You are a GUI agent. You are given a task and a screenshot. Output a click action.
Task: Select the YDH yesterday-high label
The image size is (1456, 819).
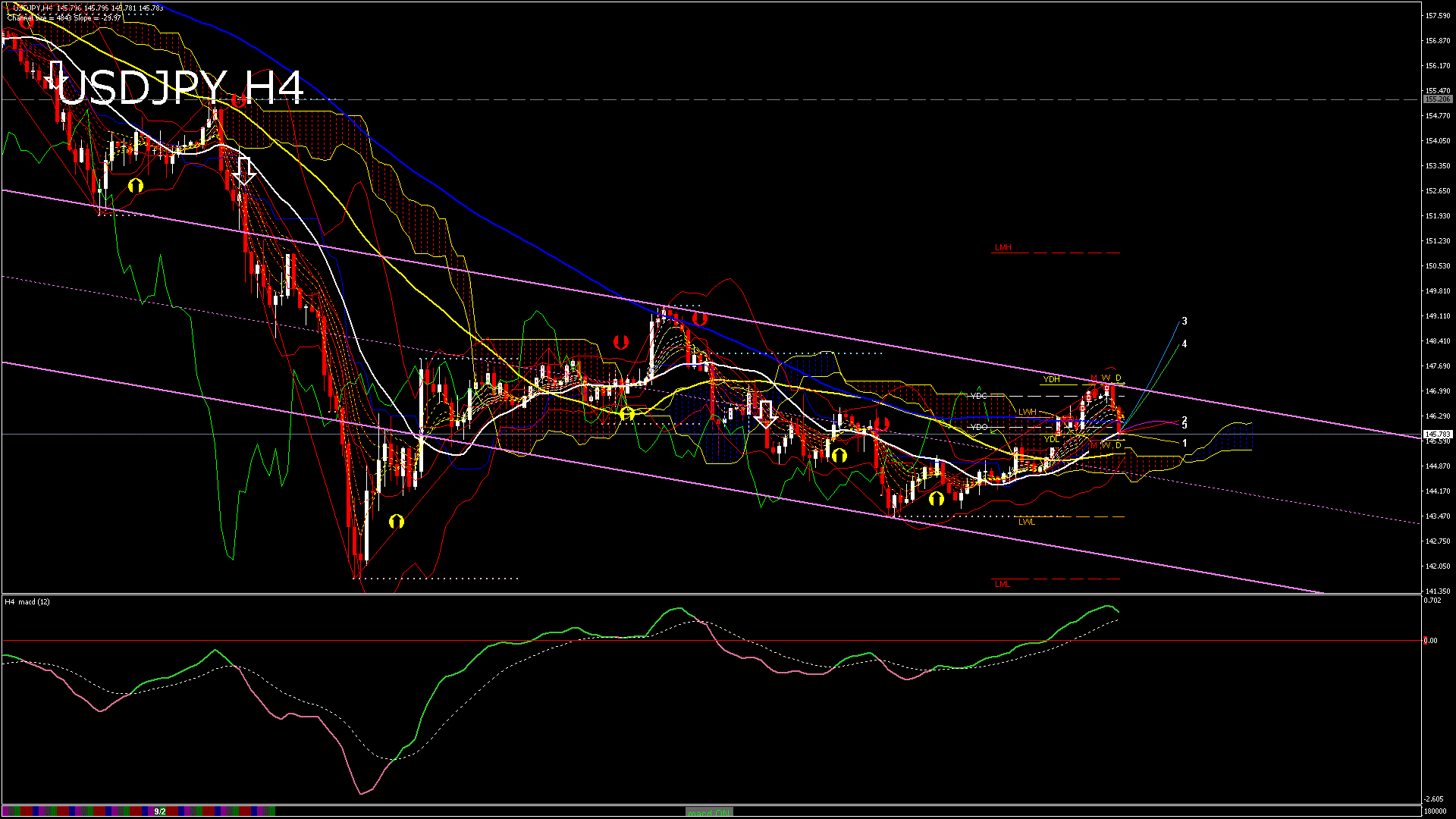point(1051,379)
